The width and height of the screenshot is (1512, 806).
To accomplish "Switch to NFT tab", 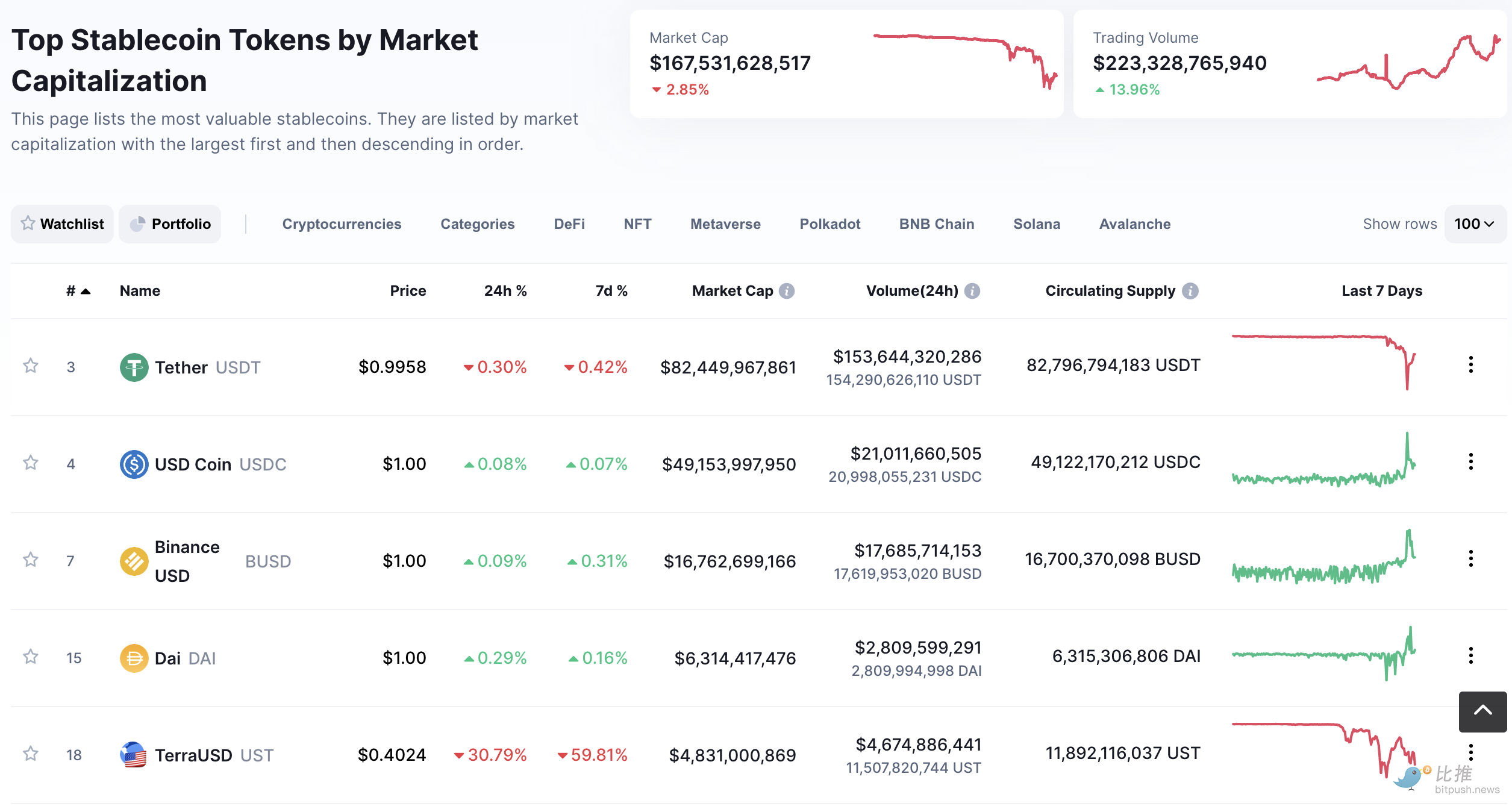I will (637, 224).
